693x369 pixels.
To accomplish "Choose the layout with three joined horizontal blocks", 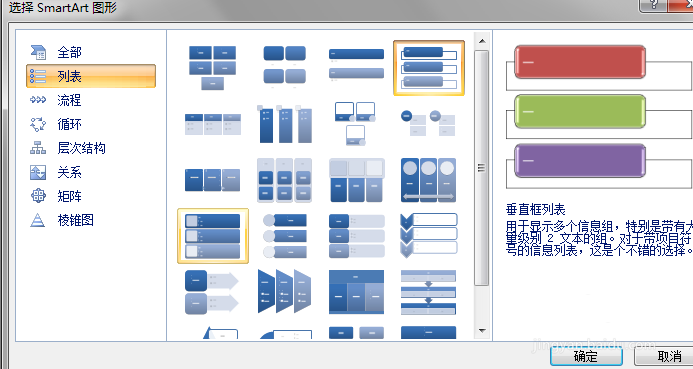I will [x=213, y=180].
